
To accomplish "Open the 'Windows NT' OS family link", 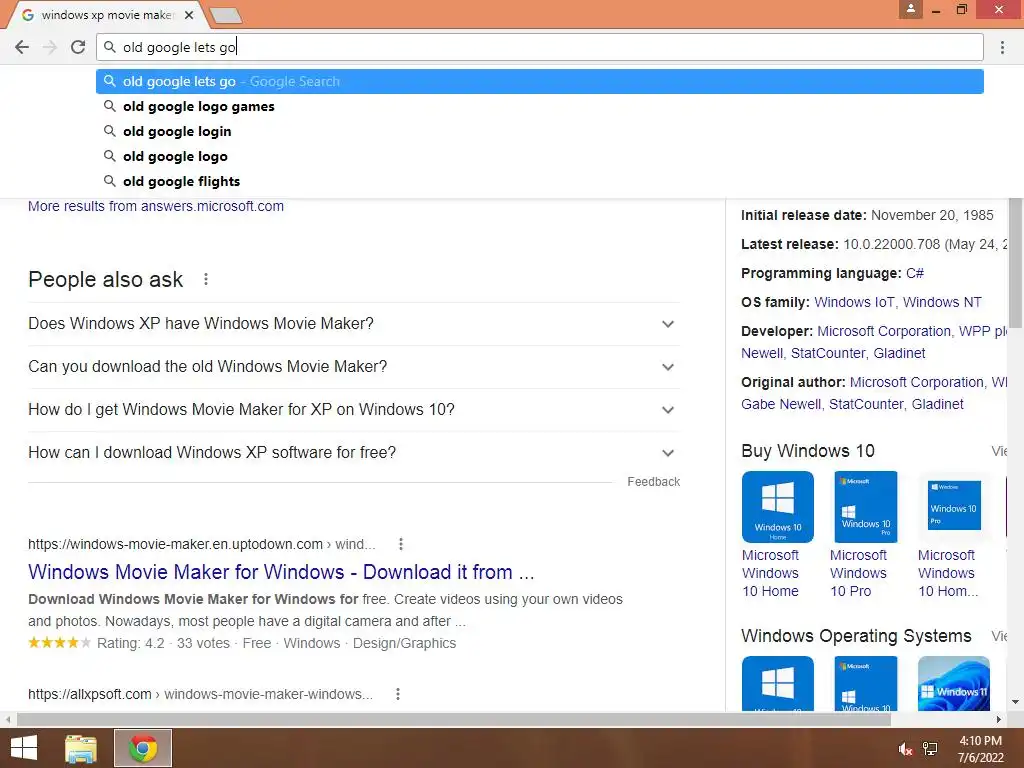I will click(942, 302).
